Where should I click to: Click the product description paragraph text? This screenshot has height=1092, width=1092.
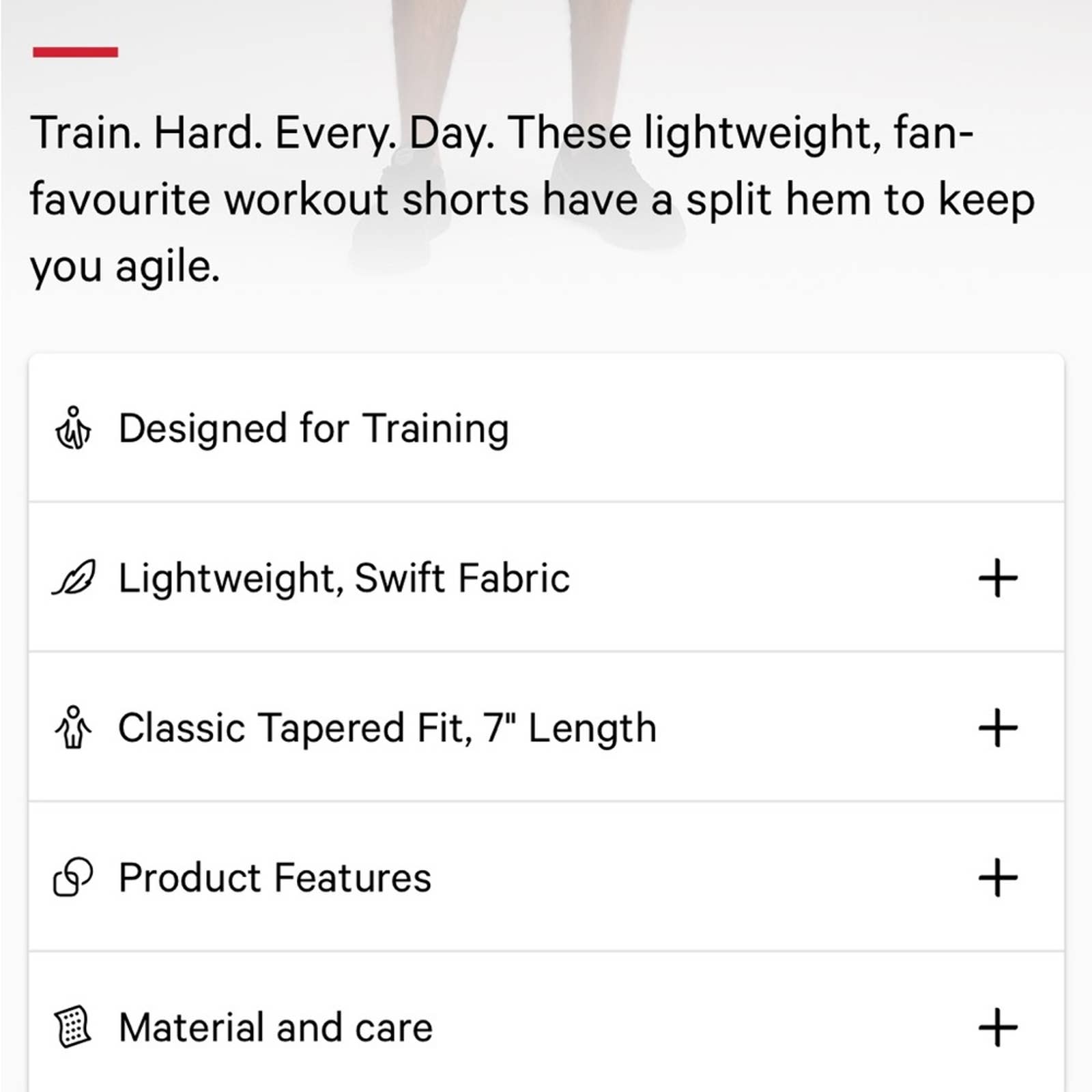[532, 199]
